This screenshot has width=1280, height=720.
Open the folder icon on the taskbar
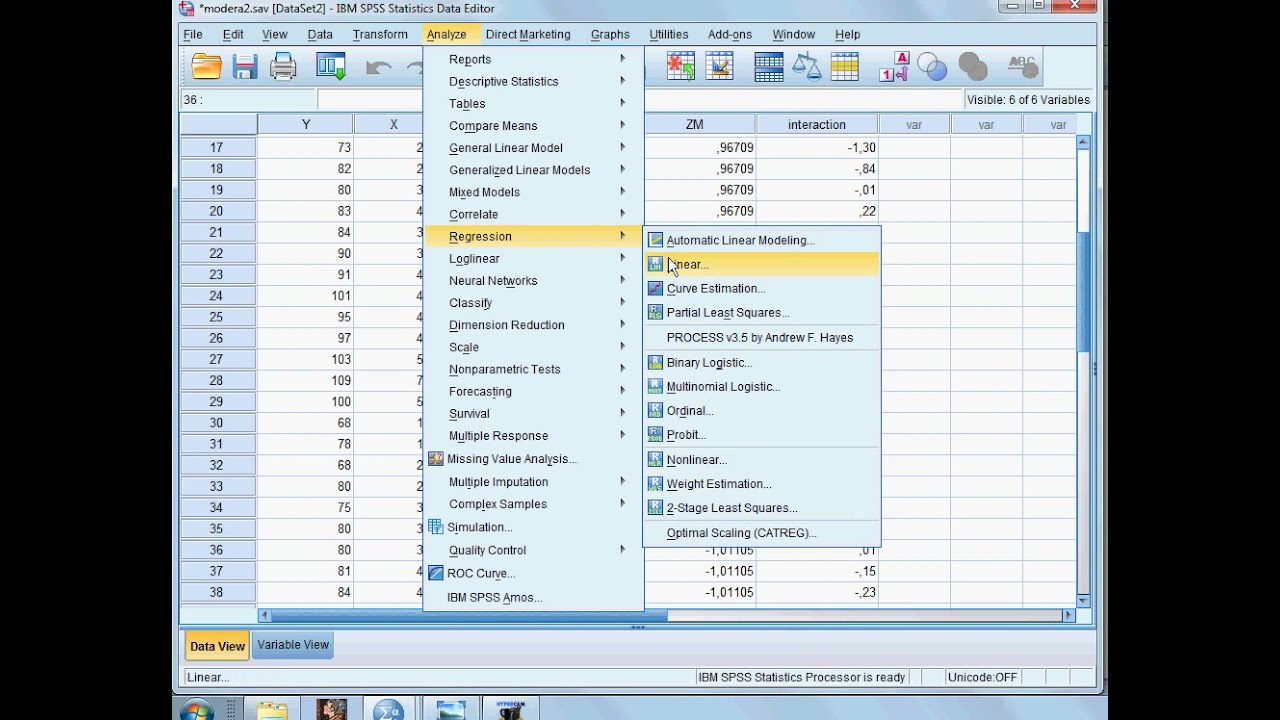[x=271, y=710]
